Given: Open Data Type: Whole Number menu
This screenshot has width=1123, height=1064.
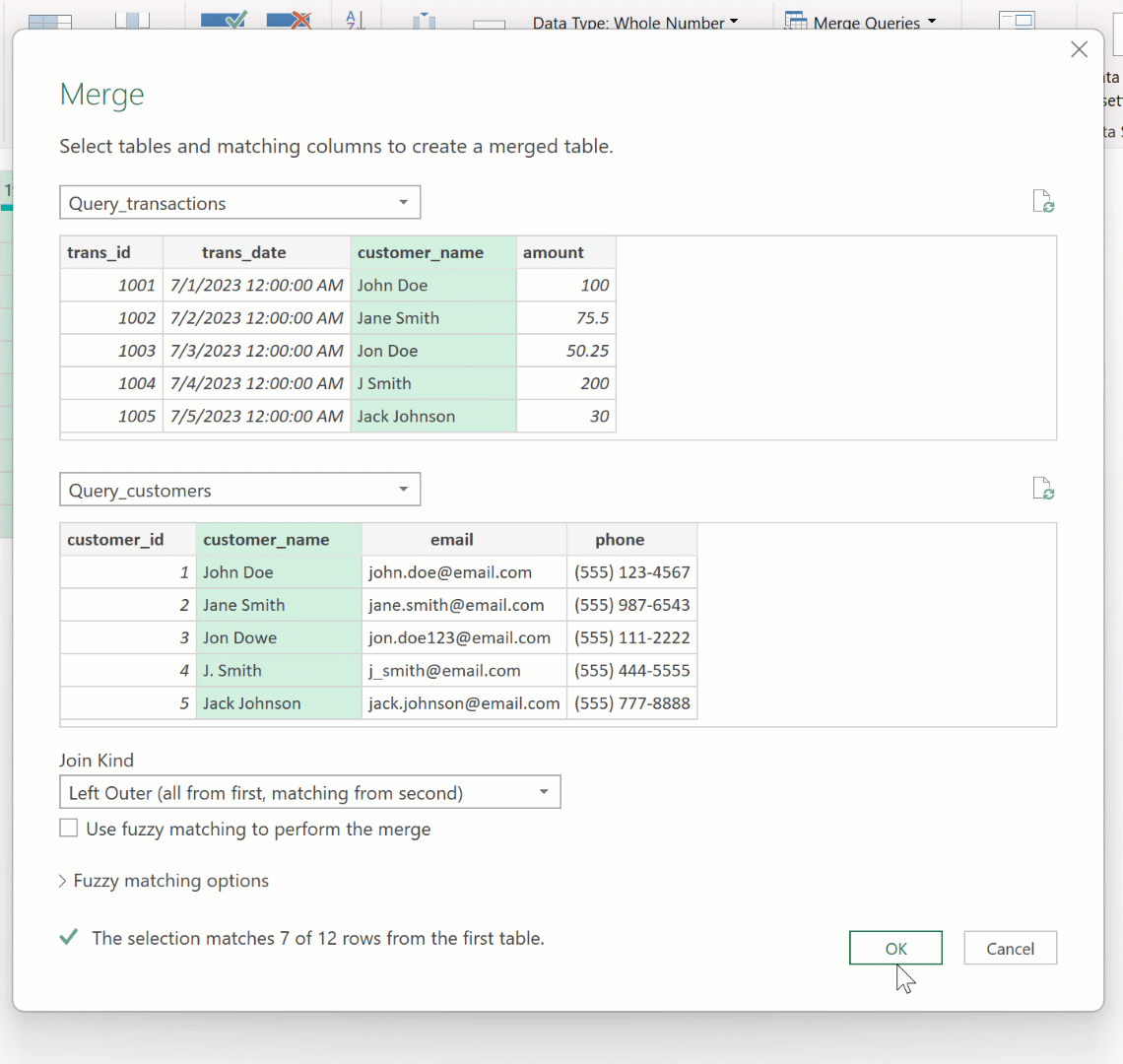Looking at the screenshot, I should pyautogui.click(x=634, y=23).
